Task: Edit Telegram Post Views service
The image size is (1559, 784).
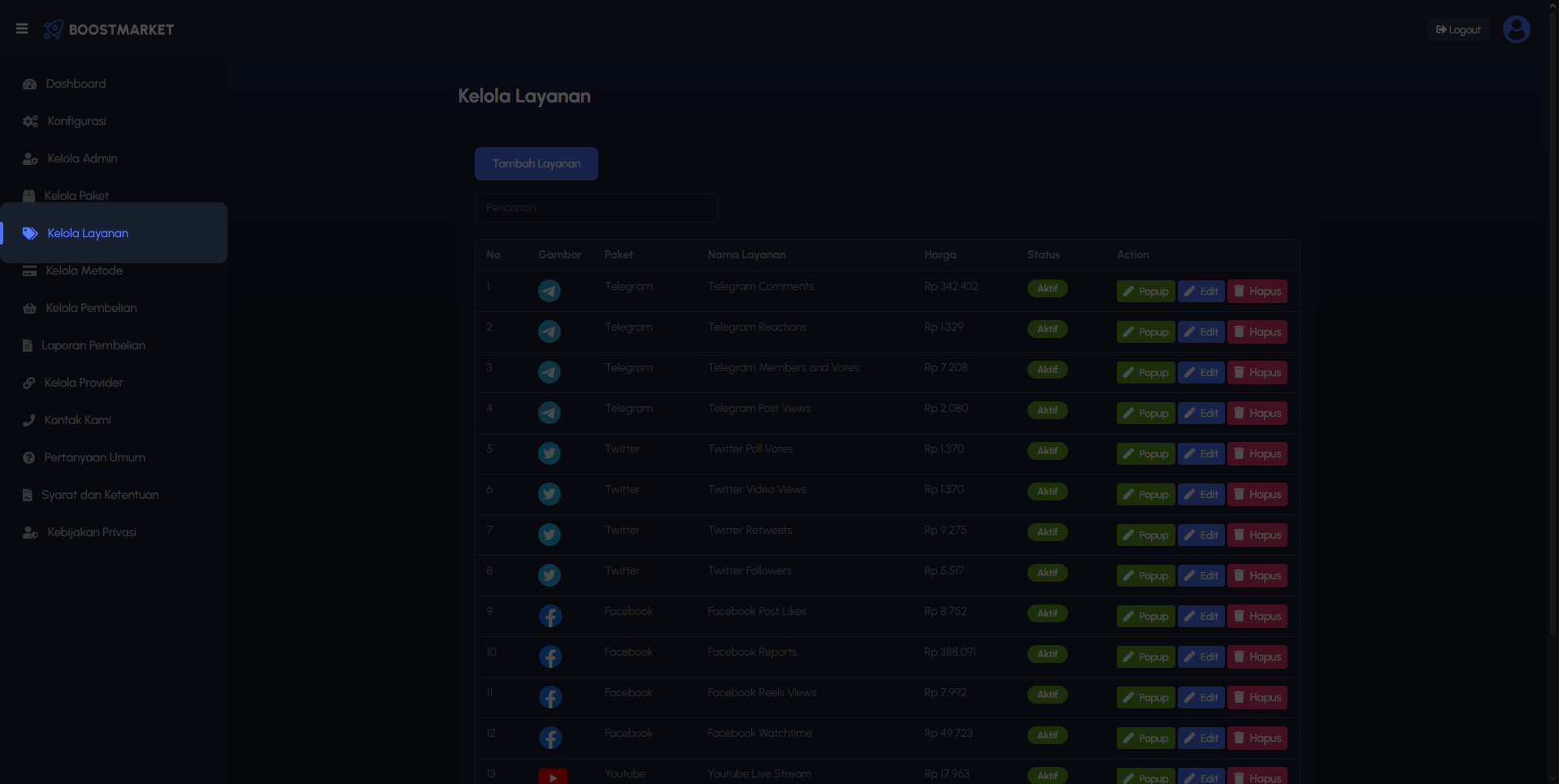Action: [1201, 413]
